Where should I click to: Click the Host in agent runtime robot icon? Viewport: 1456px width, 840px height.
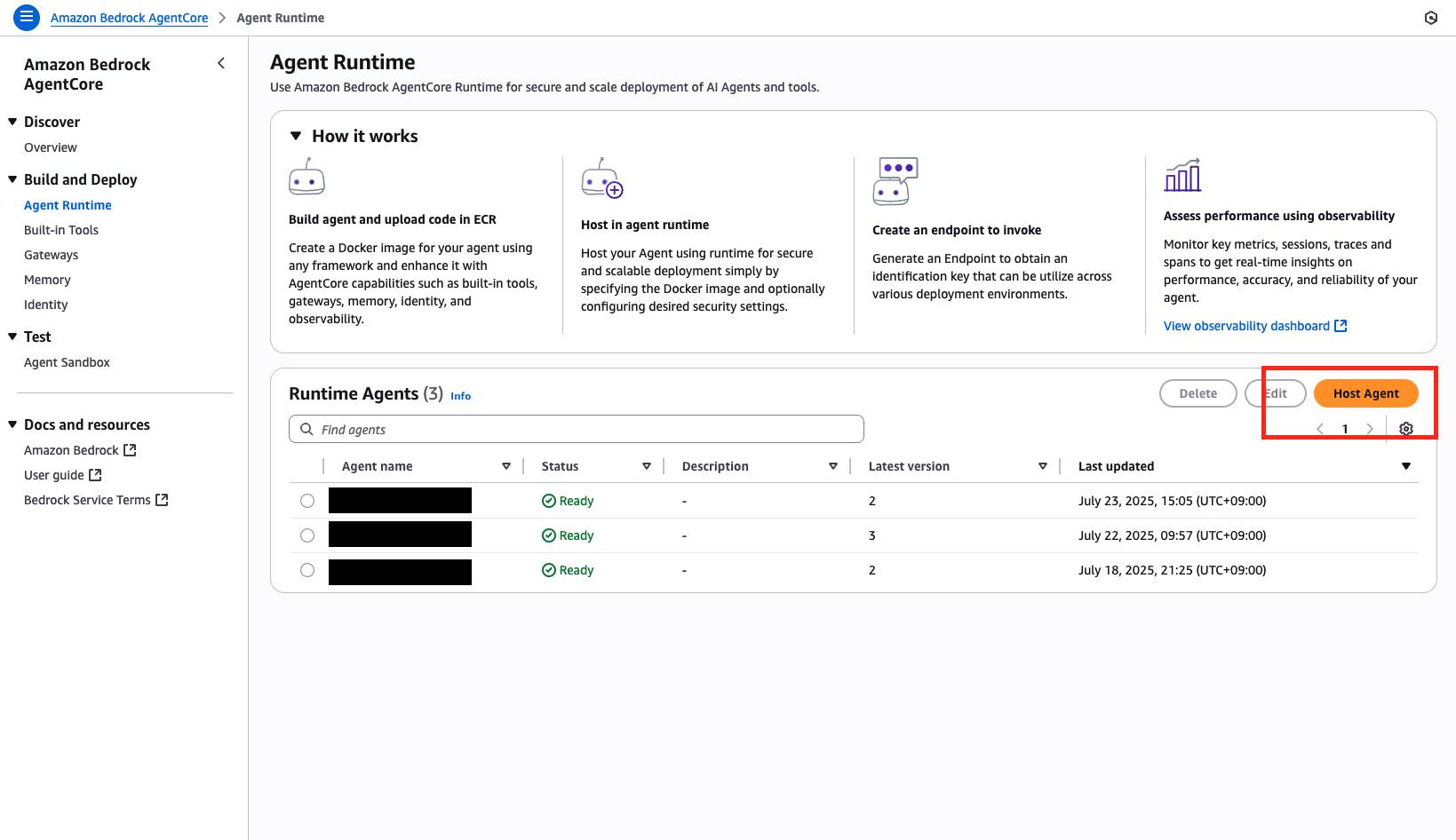click(x=602, y=178)
